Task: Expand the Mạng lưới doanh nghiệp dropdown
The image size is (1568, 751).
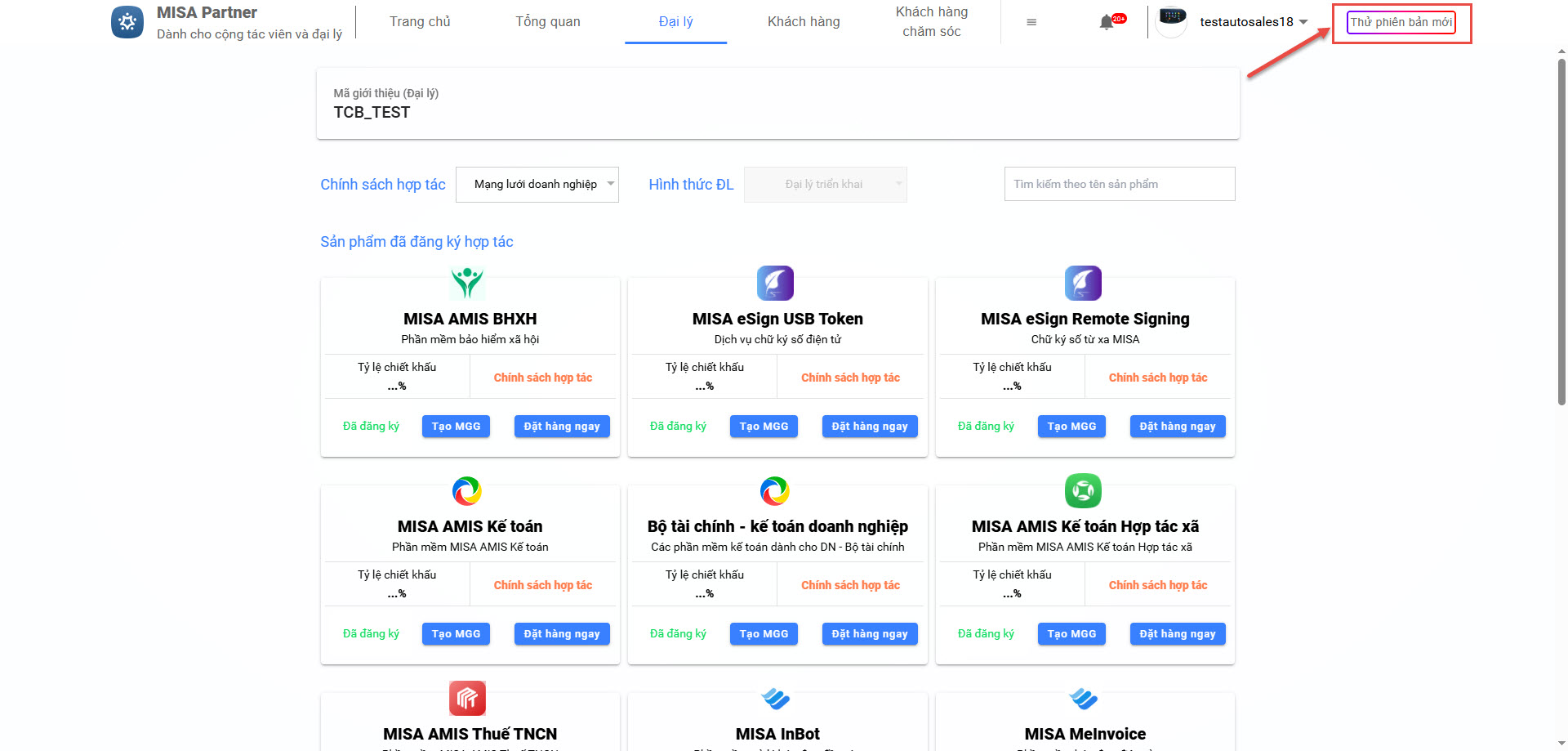Action: (537, 185)
